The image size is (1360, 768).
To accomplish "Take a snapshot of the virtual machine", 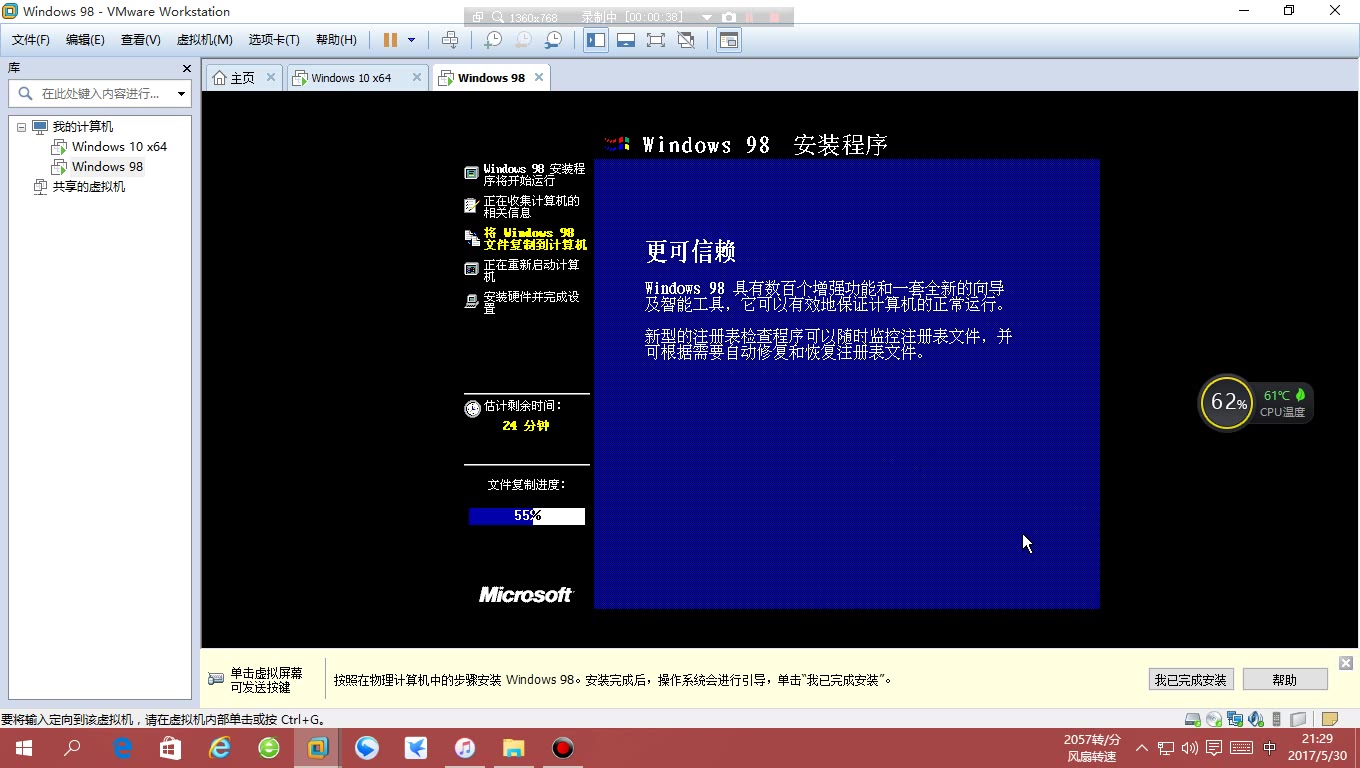I will coord(491,40).
